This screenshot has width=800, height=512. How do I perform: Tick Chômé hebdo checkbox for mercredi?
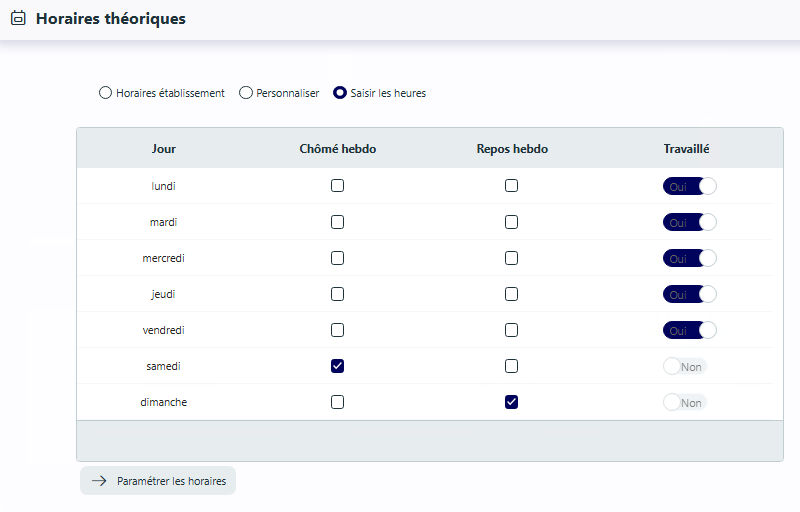click(337, 258)
